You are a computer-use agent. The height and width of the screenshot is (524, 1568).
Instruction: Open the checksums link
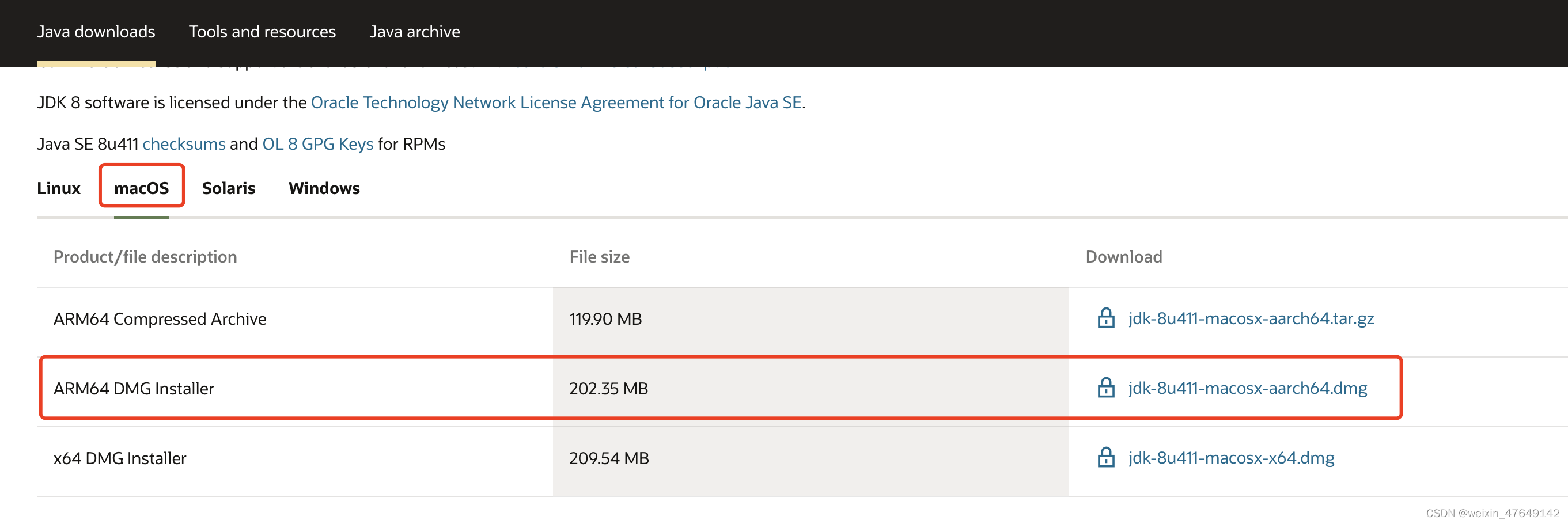point(184,143)
